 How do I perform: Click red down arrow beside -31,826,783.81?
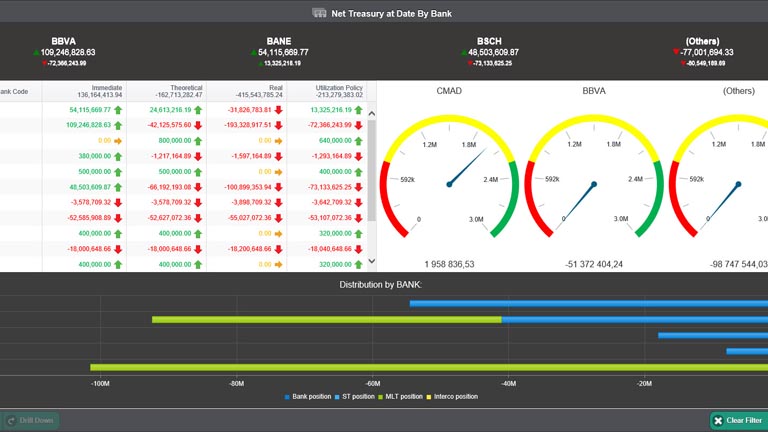click(278, 110)
